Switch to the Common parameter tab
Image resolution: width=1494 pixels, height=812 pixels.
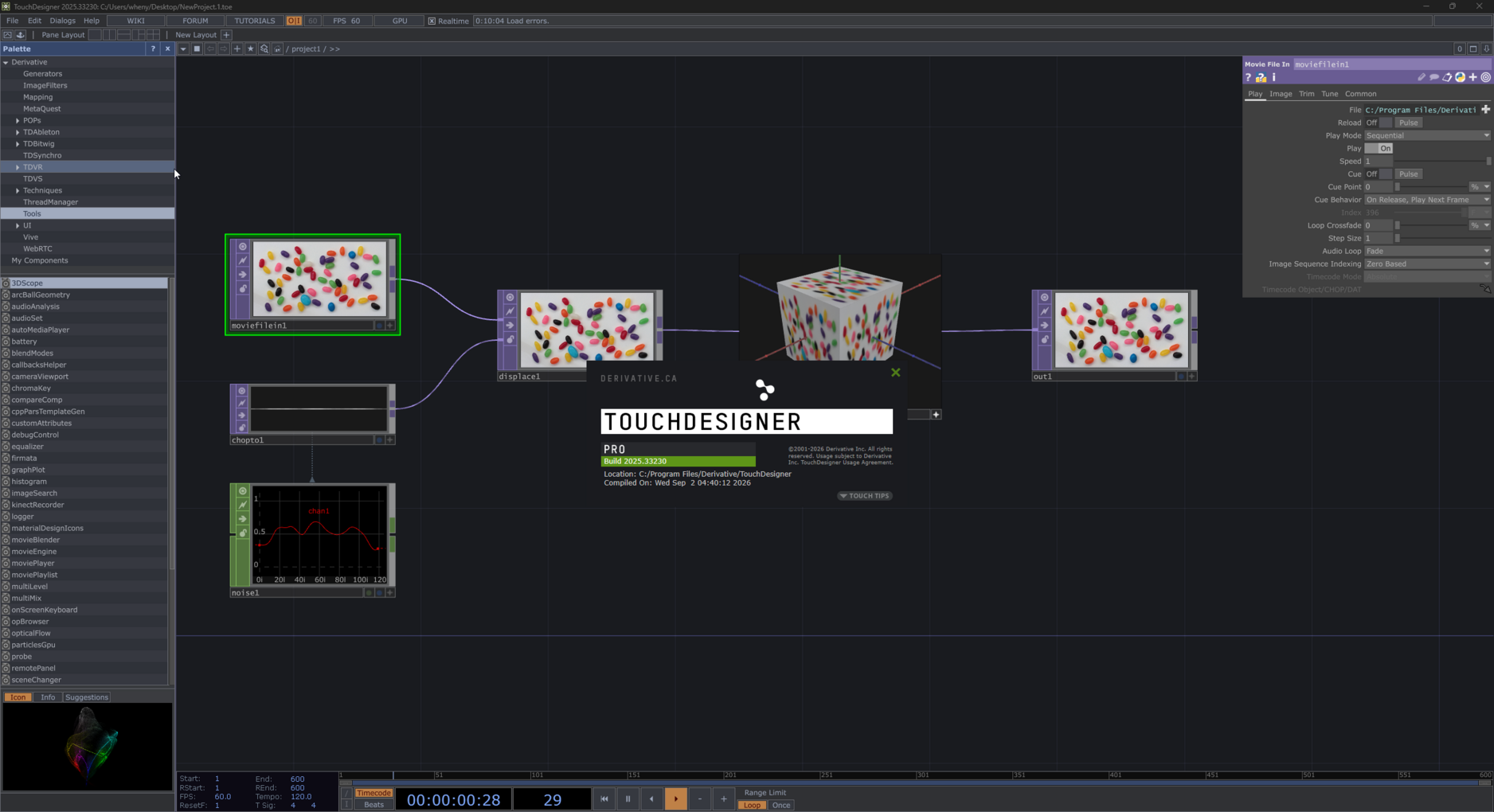[1360, 94]
